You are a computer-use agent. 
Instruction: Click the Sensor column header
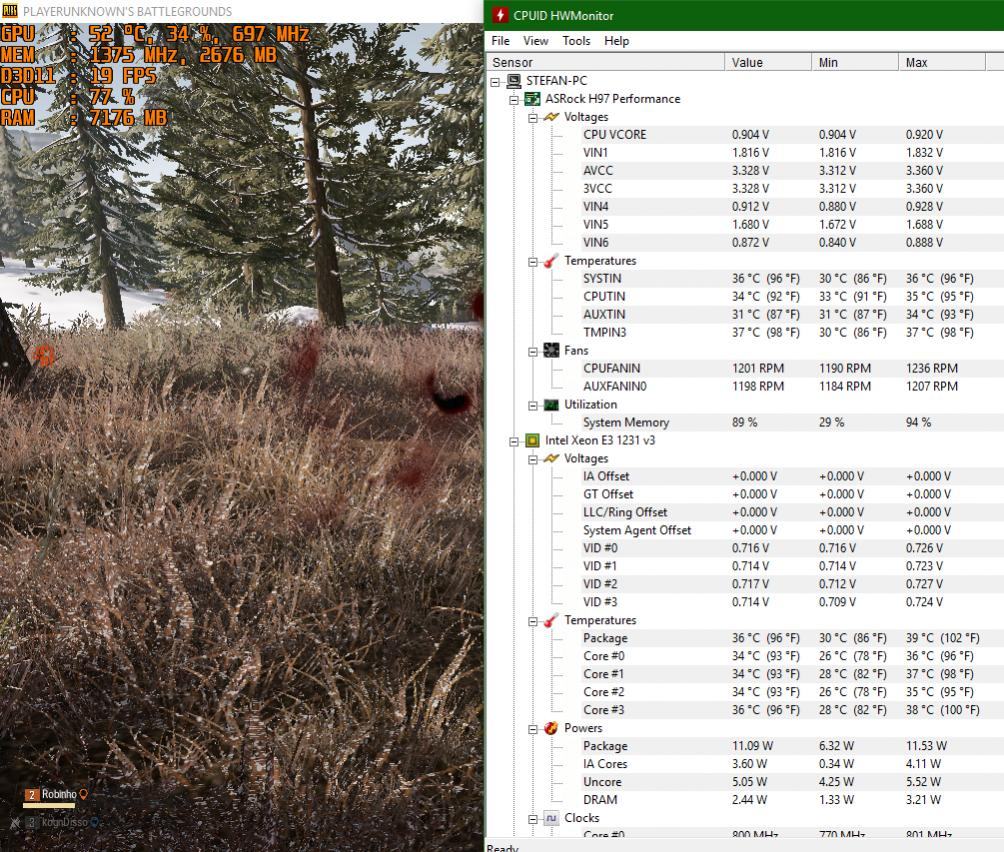(606, 62)
